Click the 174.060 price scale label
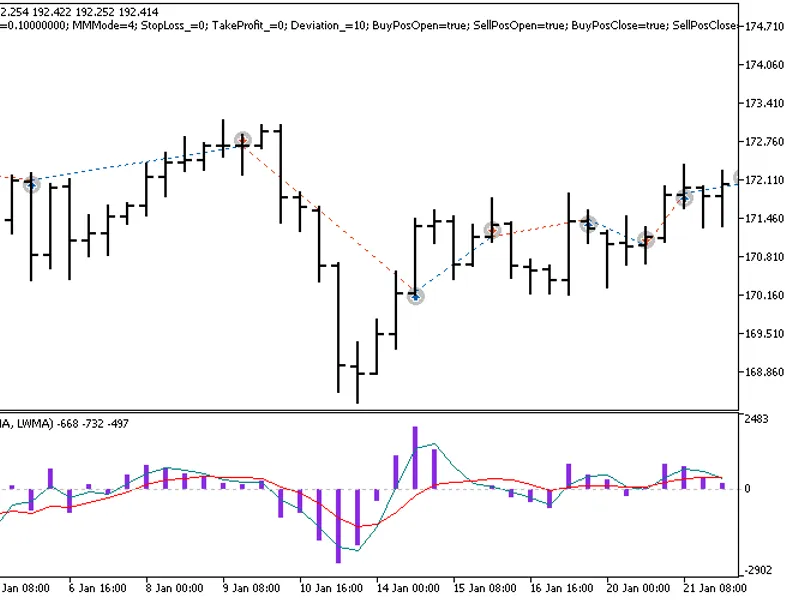 tap(764, 65)
